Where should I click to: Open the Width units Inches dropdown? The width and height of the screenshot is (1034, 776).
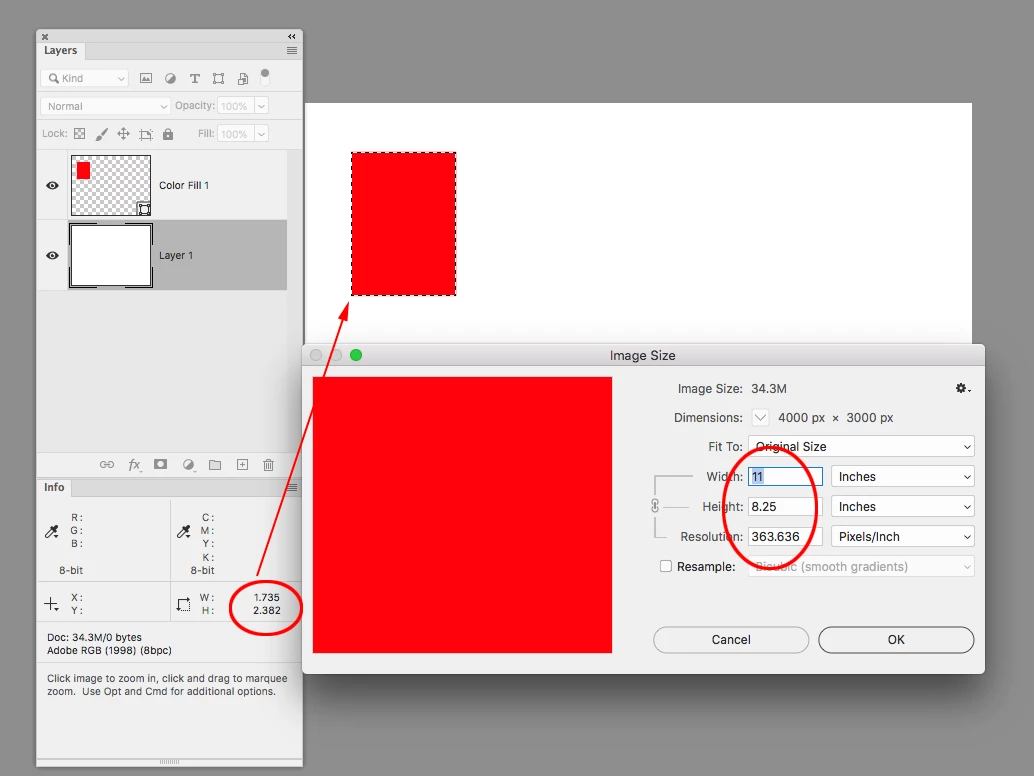(903, 477)
